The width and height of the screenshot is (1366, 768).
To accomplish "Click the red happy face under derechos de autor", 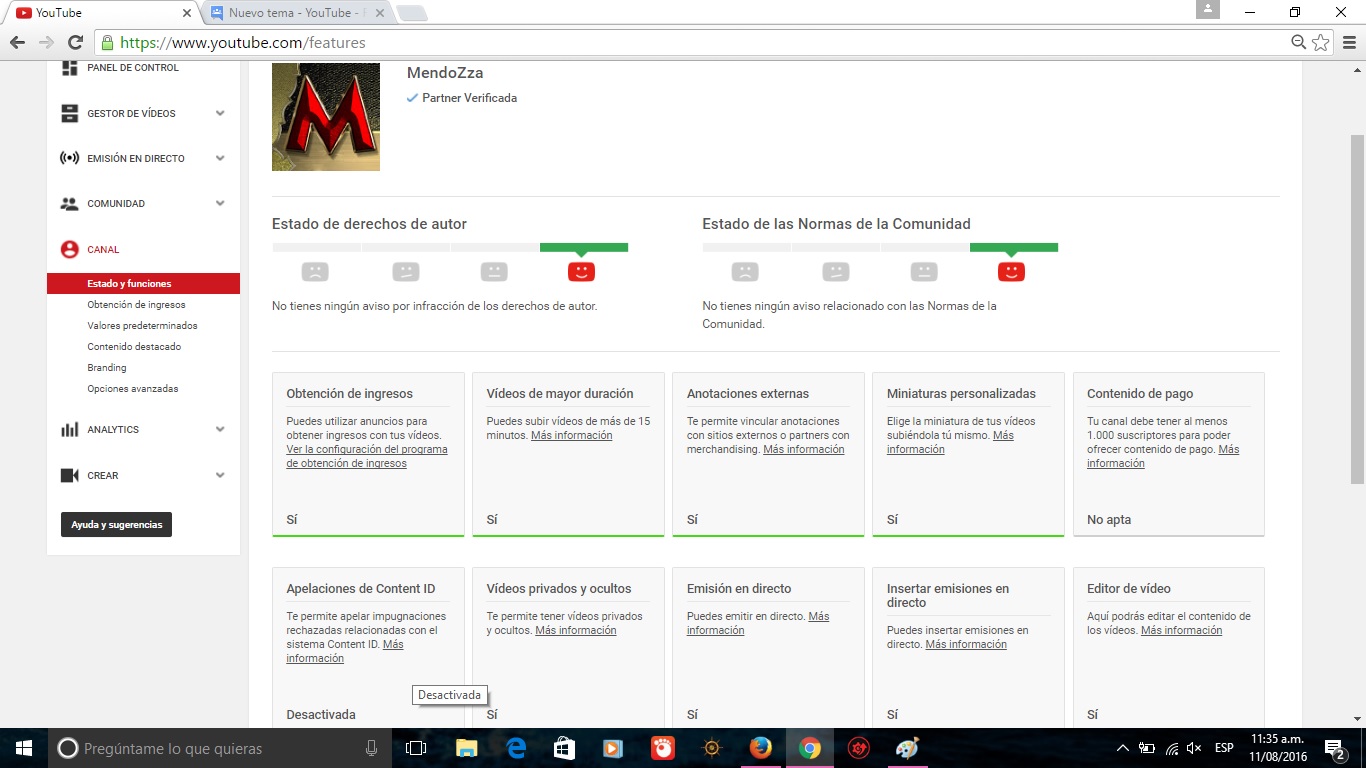I will coord(581,271).
